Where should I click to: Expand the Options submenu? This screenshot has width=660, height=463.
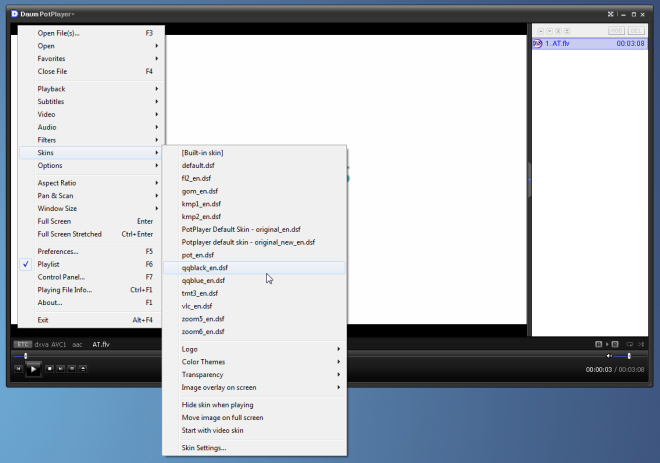point(91,165)
